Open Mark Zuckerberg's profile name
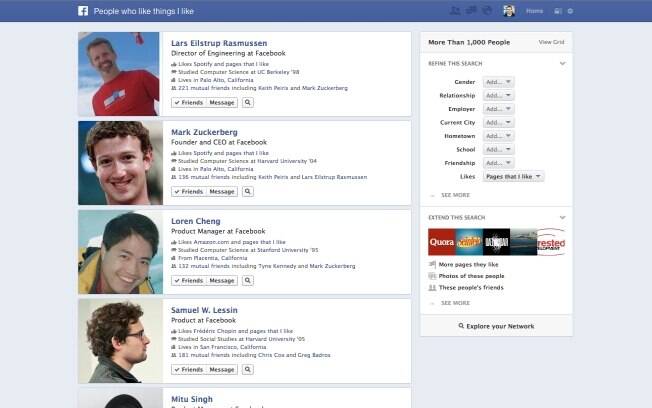Screen dimensions: 652x408 coord(204,132)
